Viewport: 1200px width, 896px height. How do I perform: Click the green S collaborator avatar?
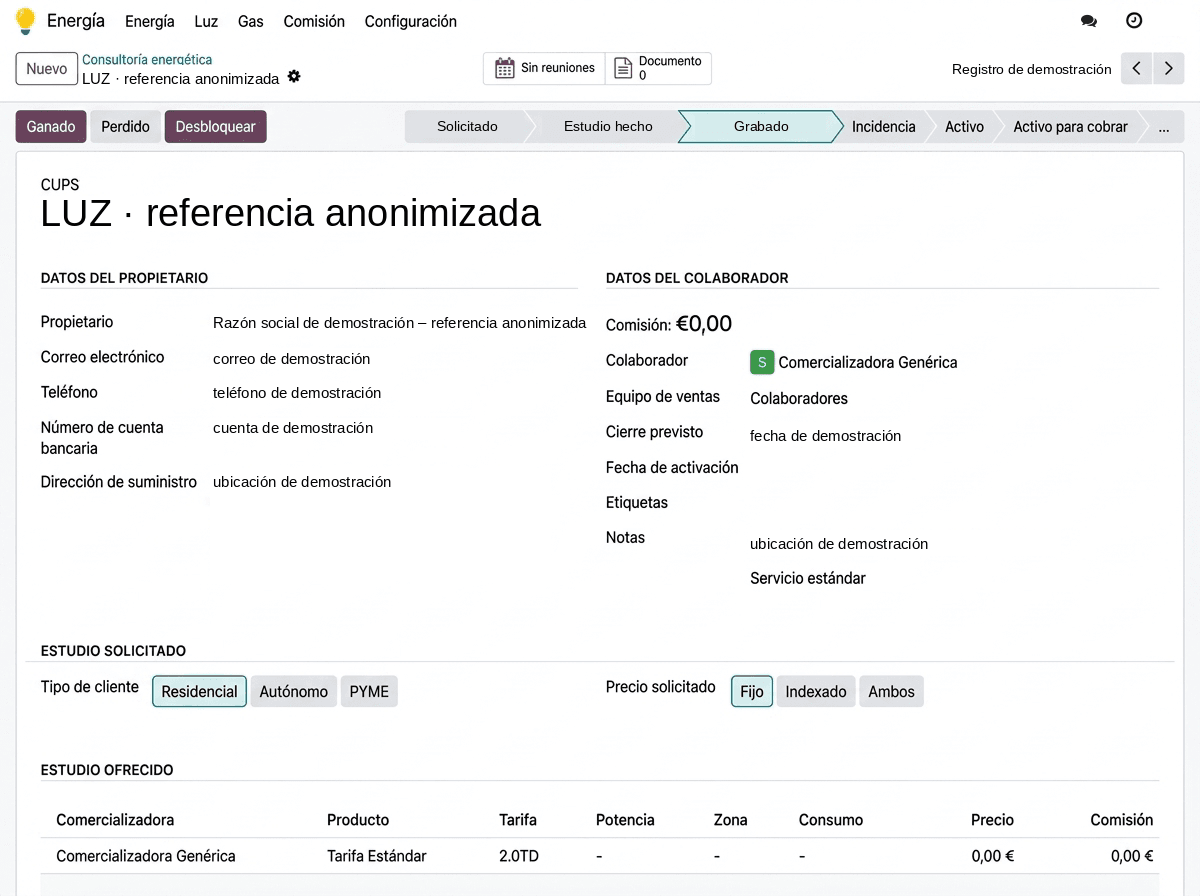click(x=762, y=362)
